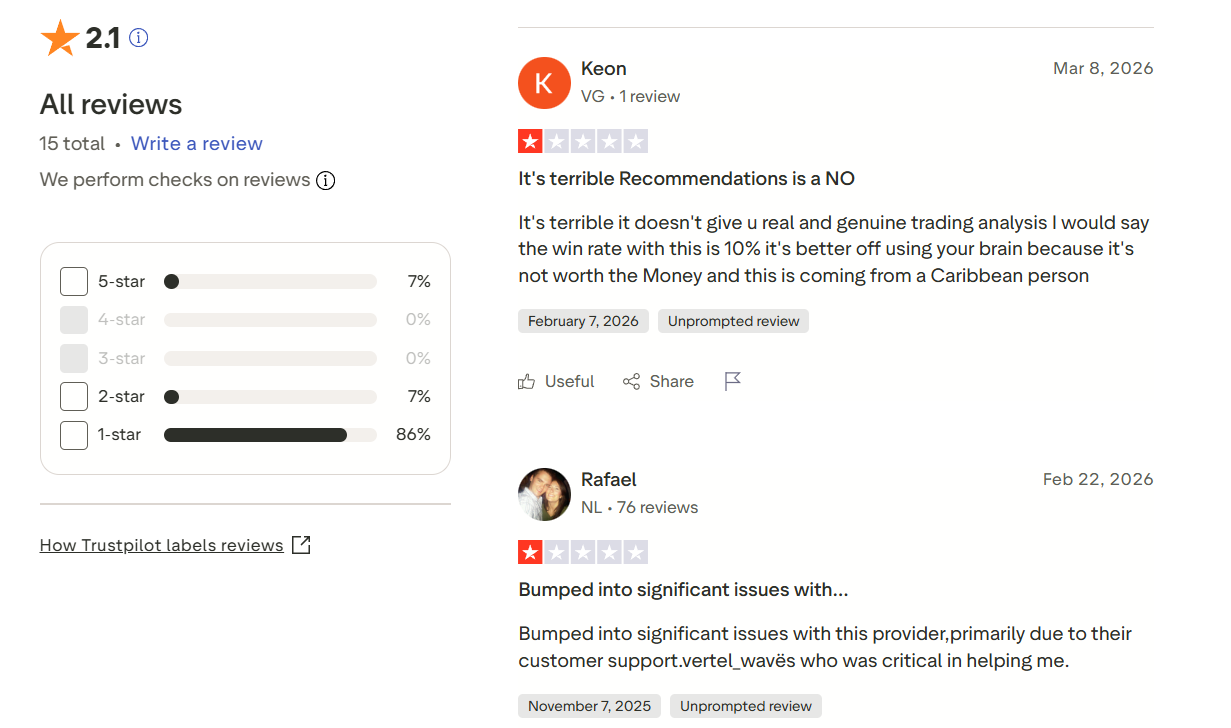
Task: Enable the 1-star filter checkbox
Action: (74, 435)
